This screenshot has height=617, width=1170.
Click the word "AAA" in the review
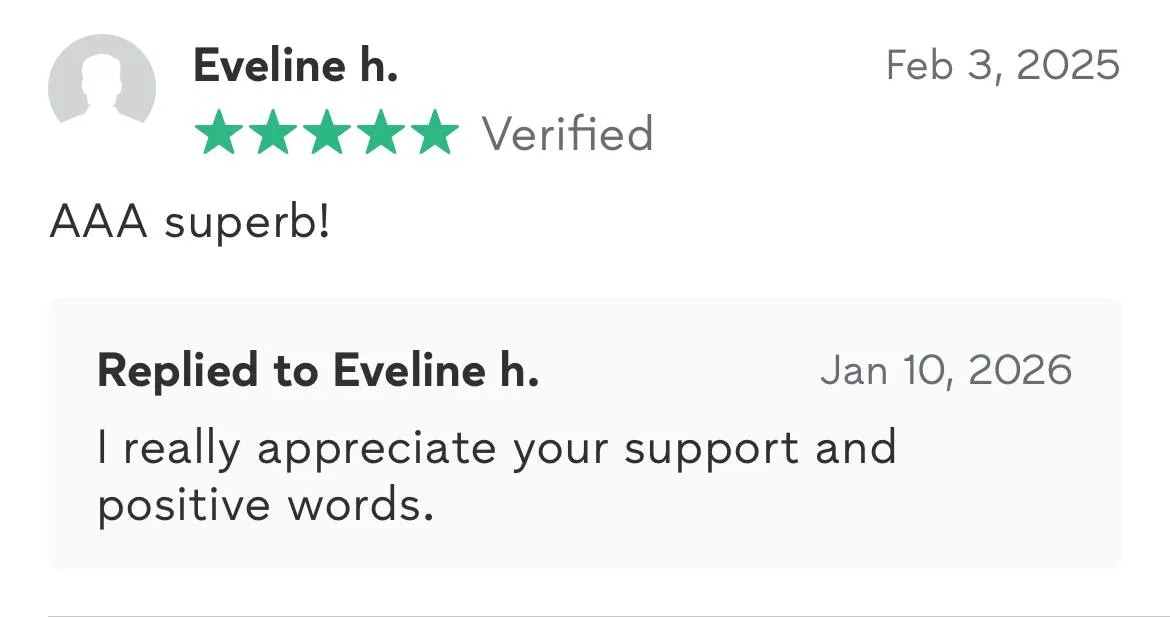tap(98, 223)
